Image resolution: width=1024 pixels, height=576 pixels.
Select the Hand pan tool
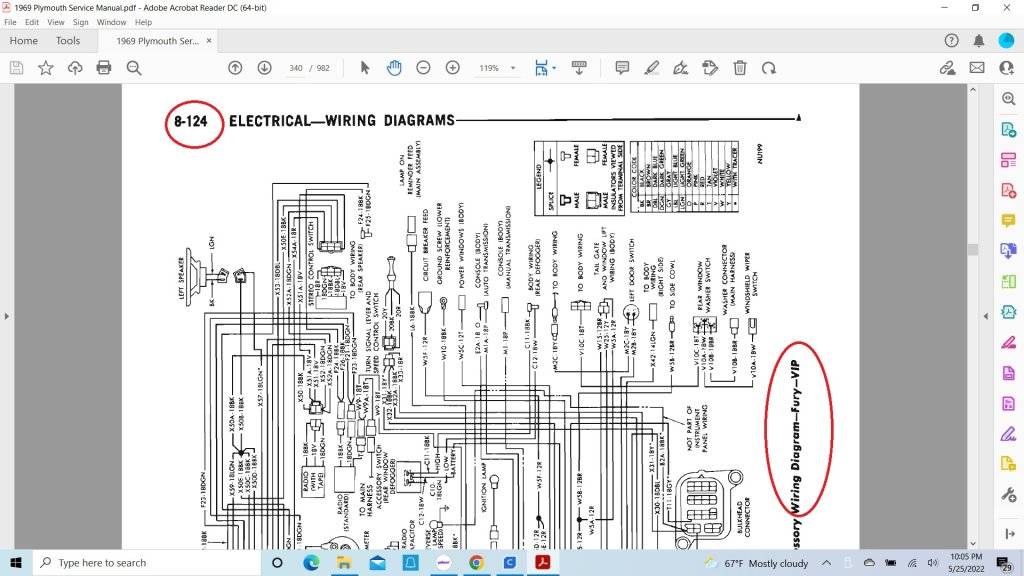point(394,68)
